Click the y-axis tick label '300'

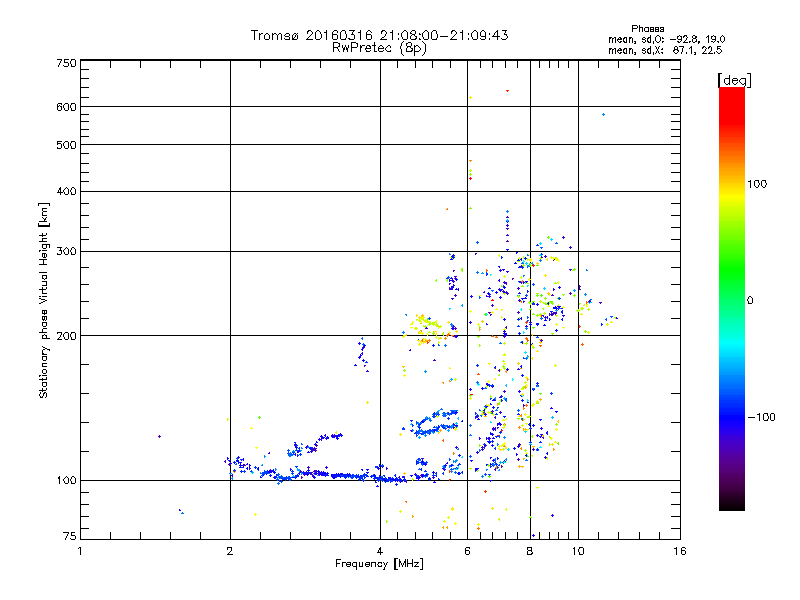pyautogui.click(x=66, y=252)
